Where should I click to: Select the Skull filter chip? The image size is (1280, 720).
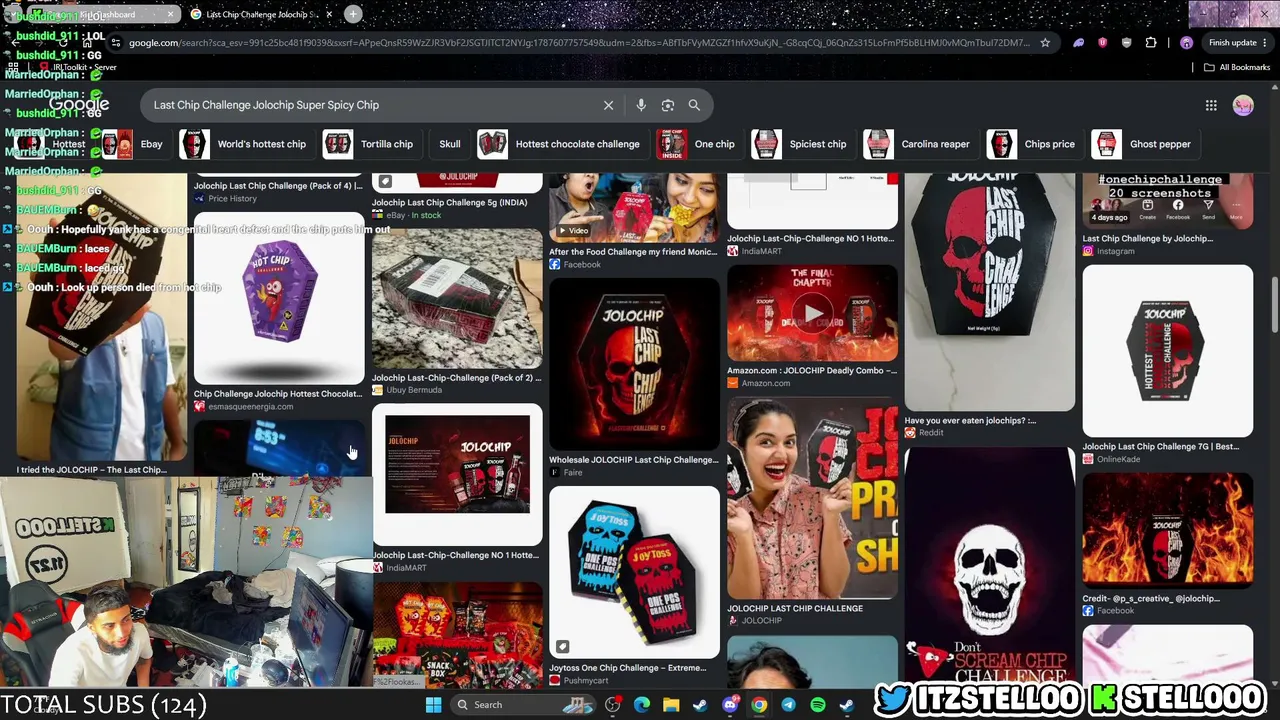(x=450, y=144)
